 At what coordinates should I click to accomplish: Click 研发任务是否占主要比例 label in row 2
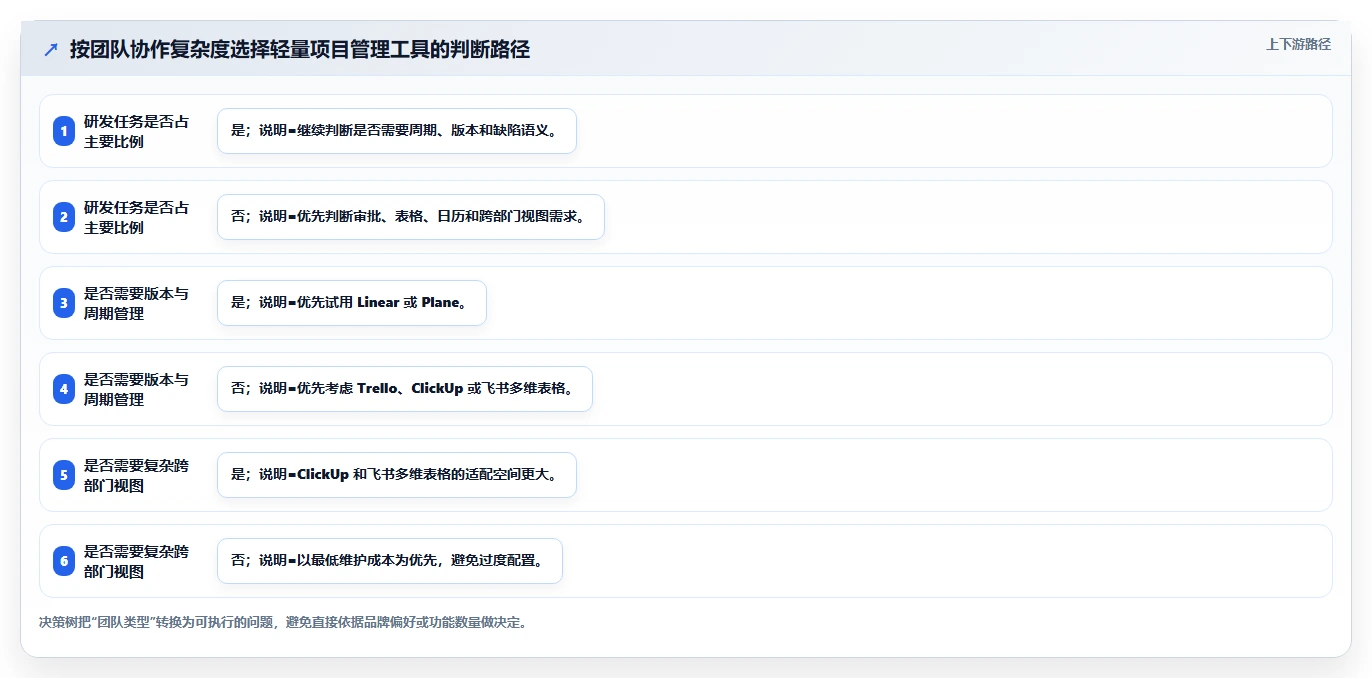pyautogui.click(x=136, y=217)
